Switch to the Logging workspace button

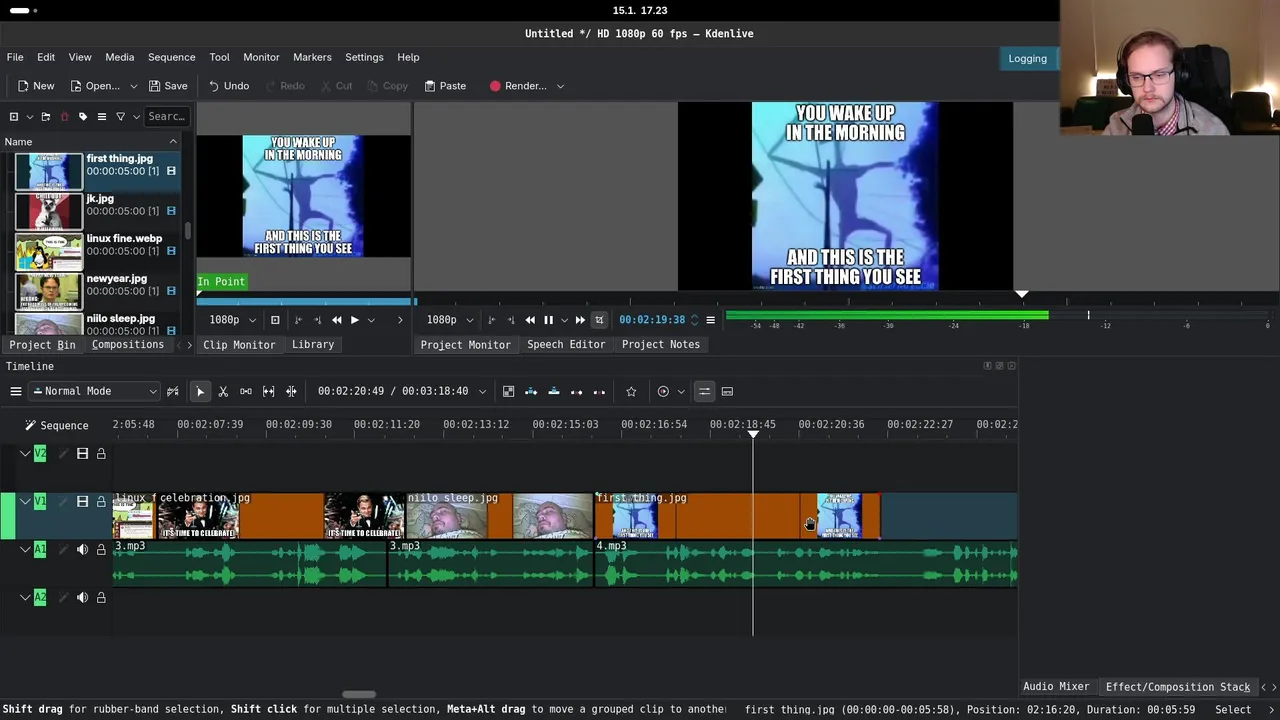[1027, 58]
